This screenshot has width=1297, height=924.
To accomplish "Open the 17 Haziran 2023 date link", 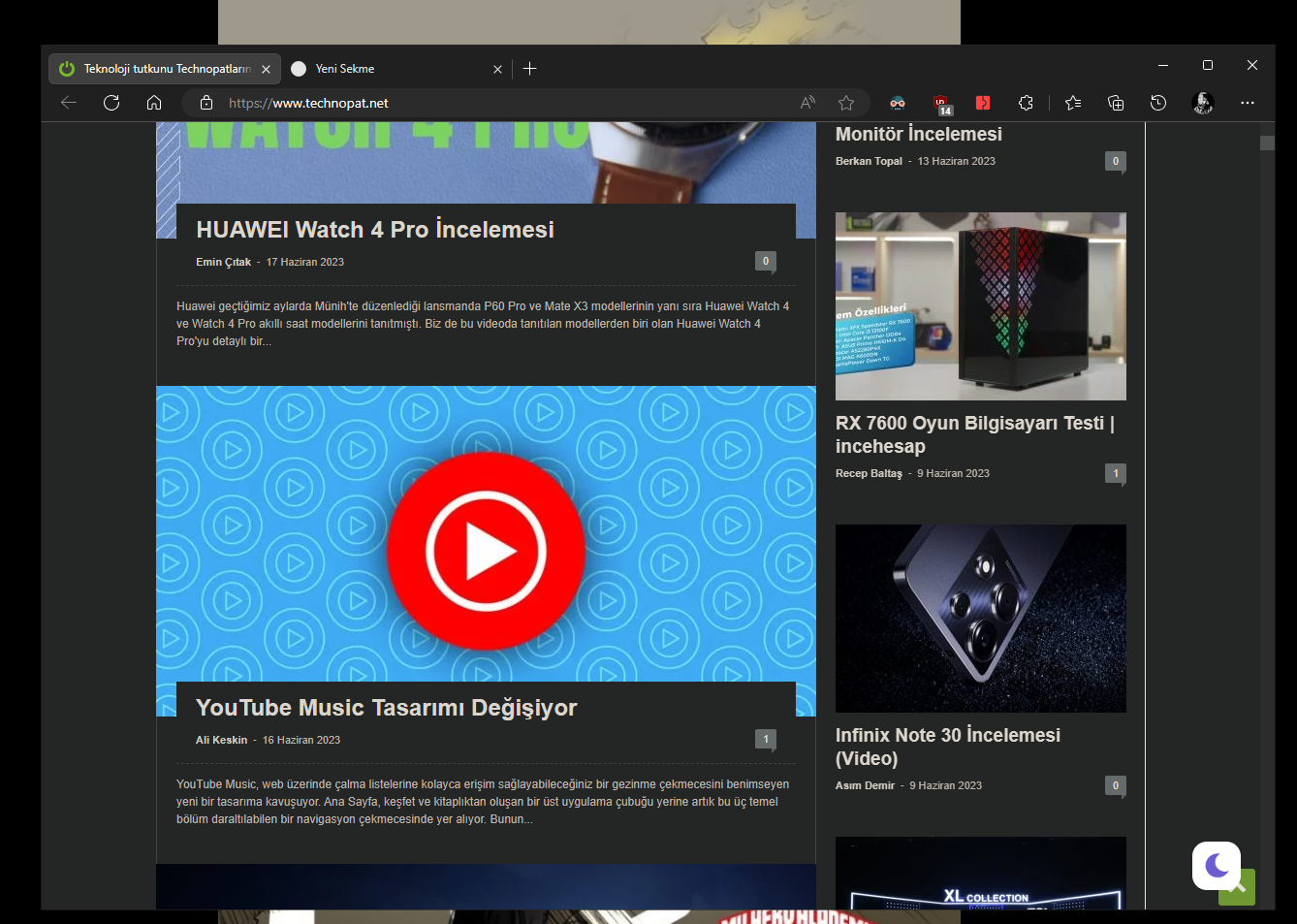I will [x=305, y=262].
